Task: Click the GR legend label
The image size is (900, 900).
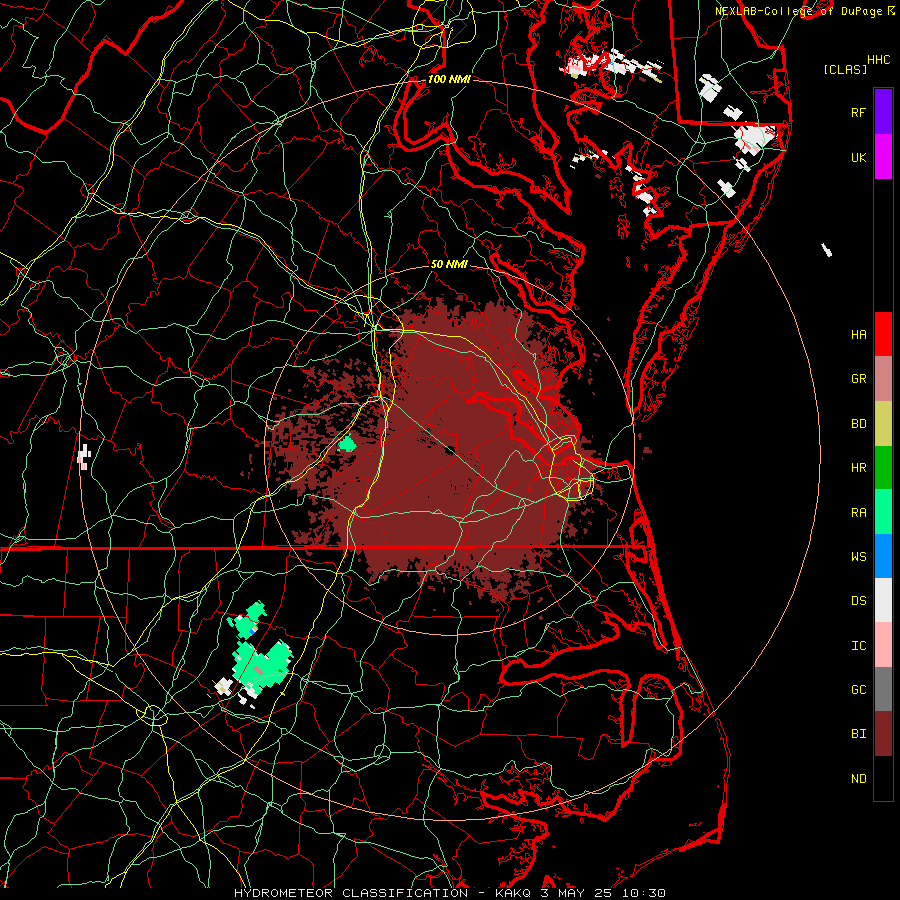Action: [859, 379]
